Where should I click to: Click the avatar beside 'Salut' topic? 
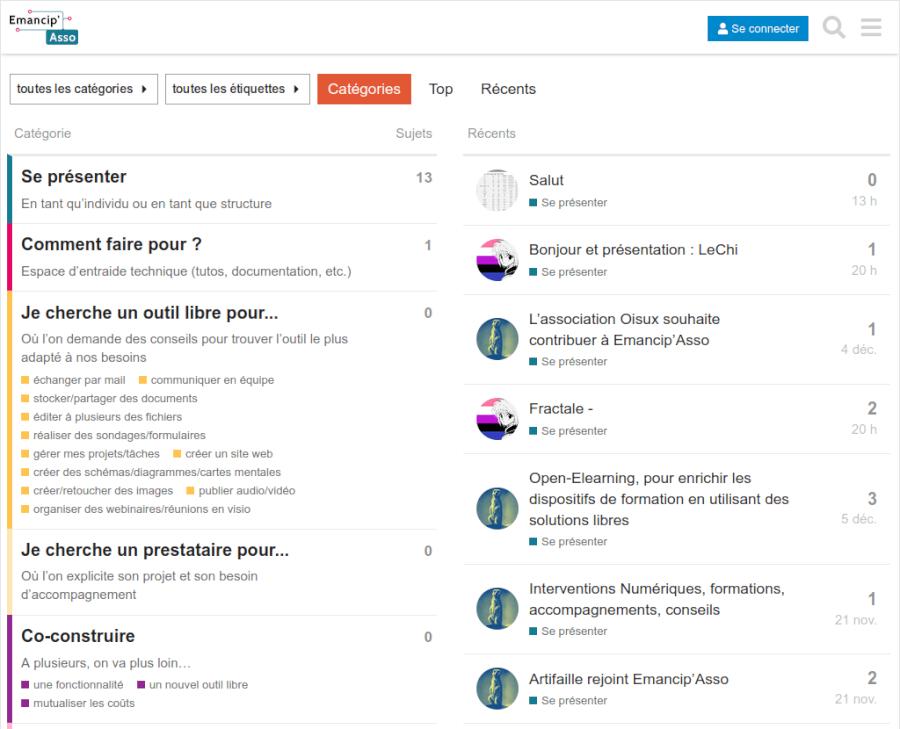pyautogui.click(x=497, y=190)
